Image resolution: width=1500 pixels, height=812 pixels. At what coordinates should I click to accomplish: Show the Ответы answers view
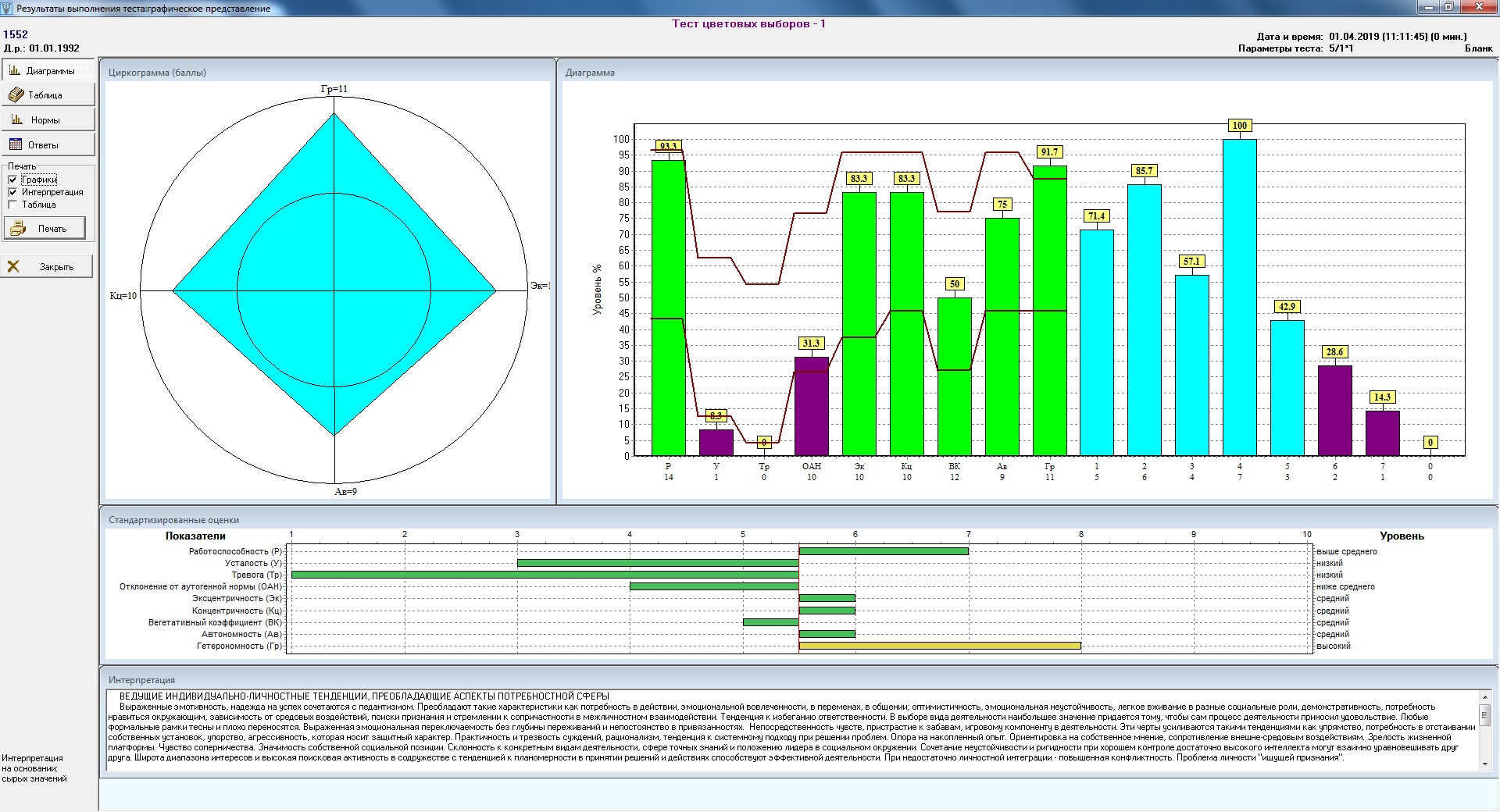click(x=48, y=145)
